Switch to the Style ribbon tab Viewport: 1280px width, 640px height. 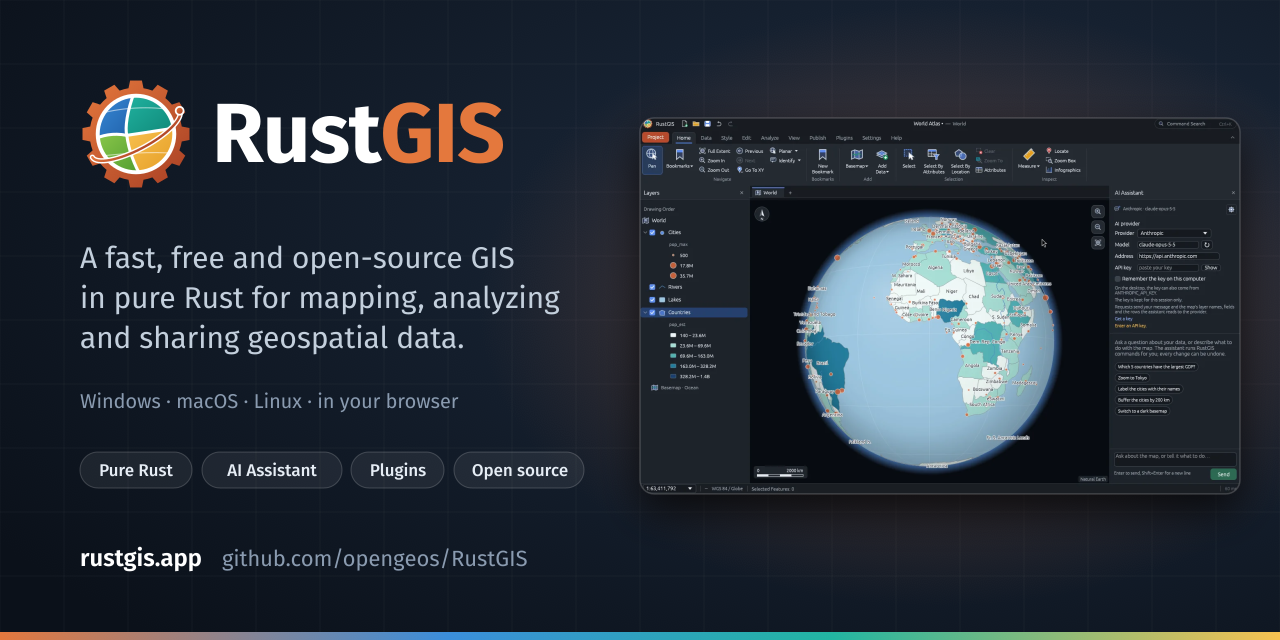(726, 138)
